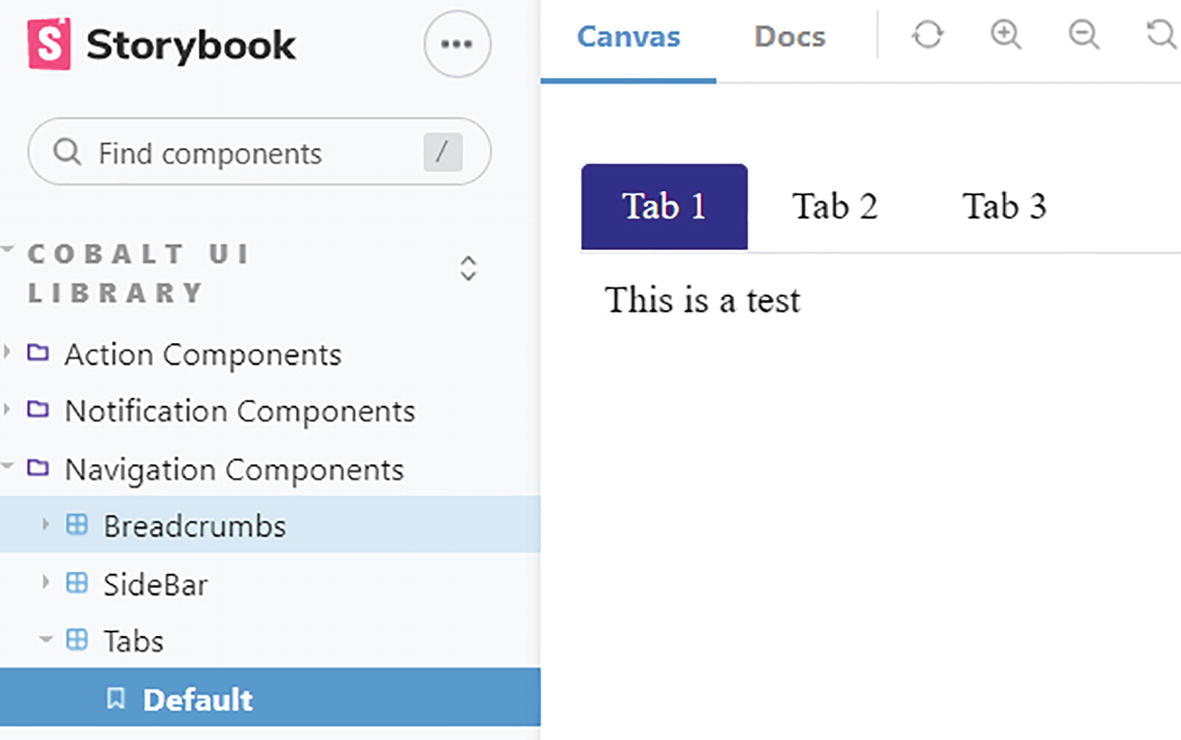Switch to the Docs tab
The height and width of the screenshot is (740, 1181).
point(789,38)
